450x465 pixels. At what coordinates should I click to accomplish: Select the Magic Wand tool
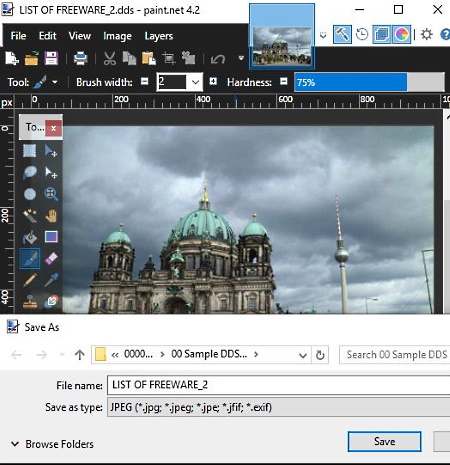coord(30,216)
